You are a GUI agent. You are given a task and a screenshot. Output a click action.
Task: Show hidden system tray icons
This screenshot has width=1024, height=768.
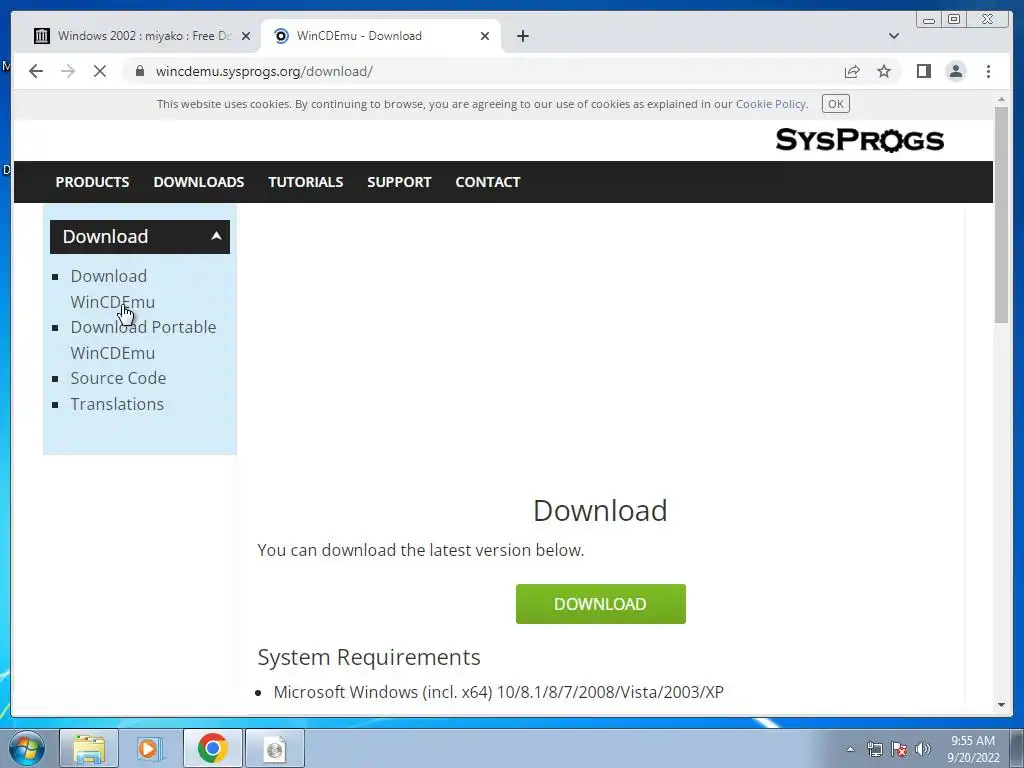[x=850, y=749]
